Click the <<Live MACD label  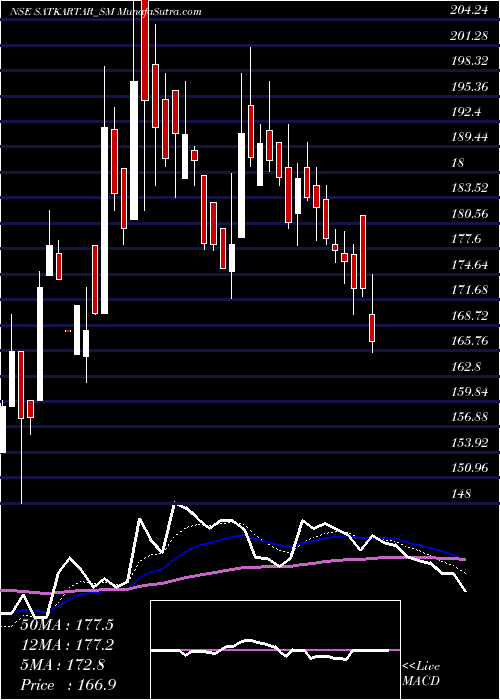[421, 674]
